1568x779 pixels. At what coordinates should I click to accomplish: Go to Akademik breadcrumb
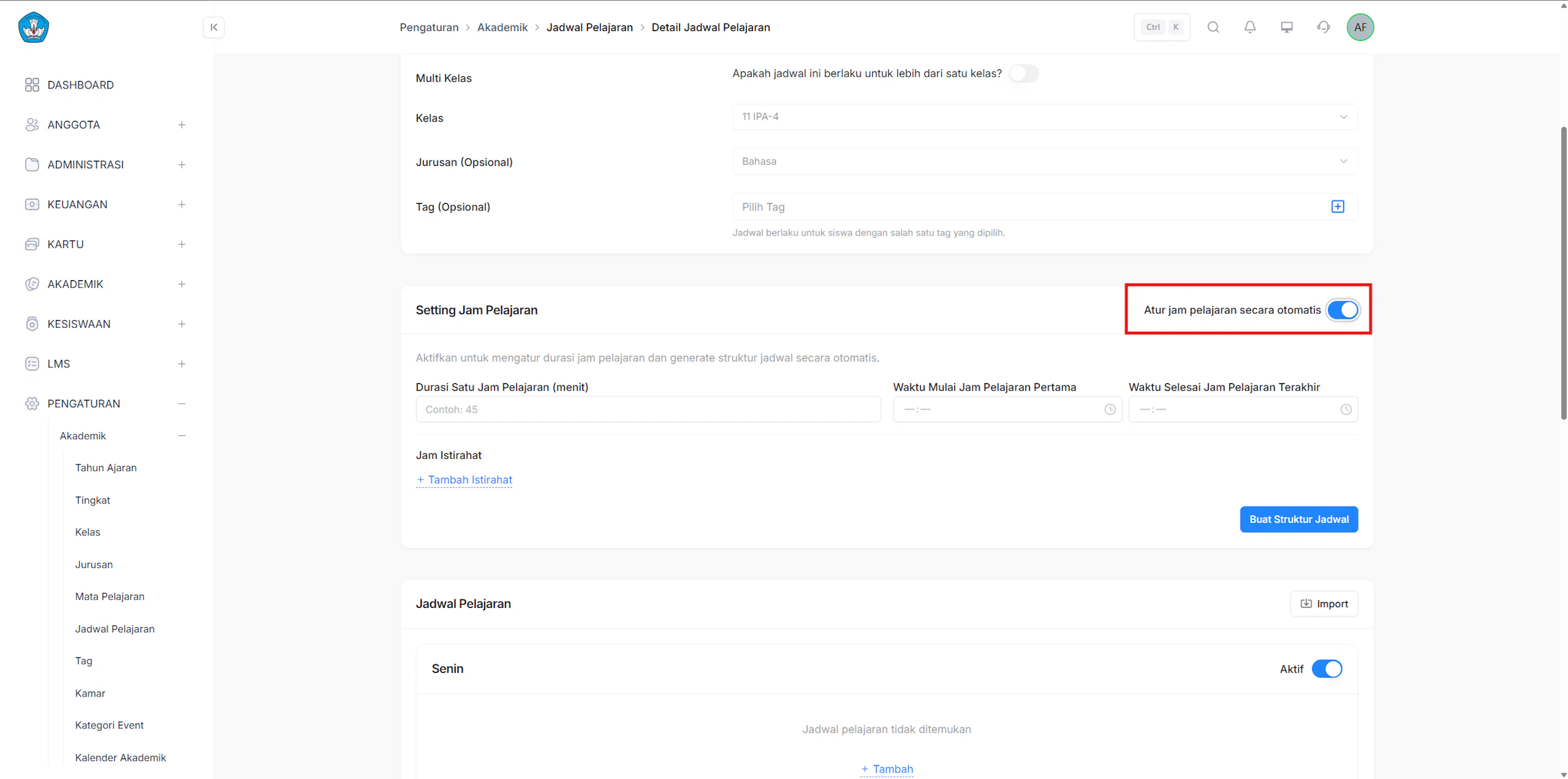click(502, 27)
